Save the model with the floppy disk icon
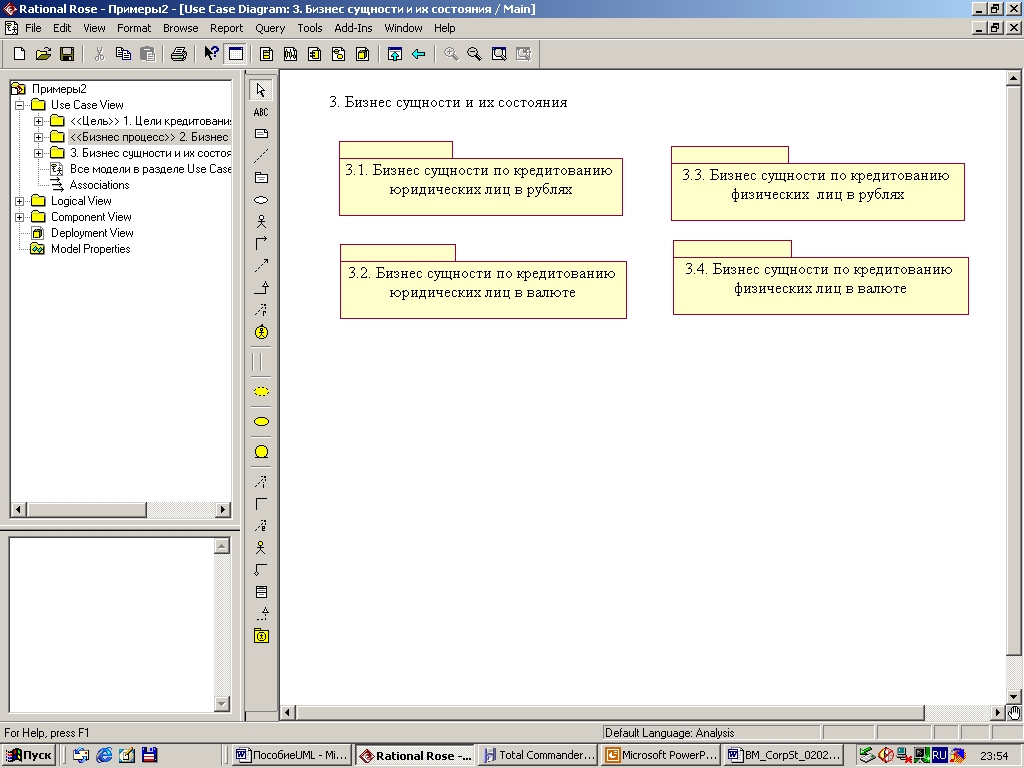 click(67, 54)
